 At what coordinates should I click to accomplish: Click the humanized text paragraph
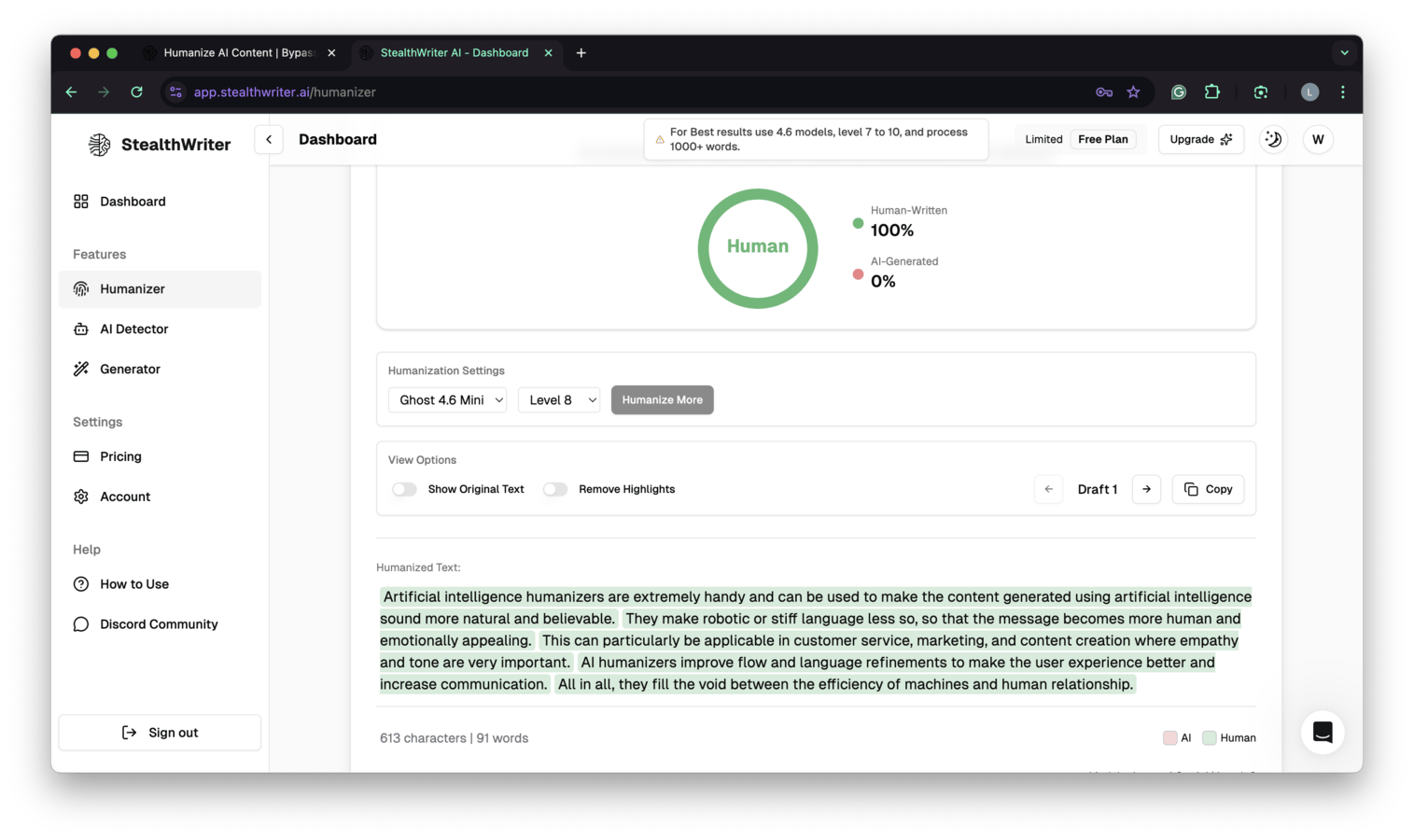816,640
